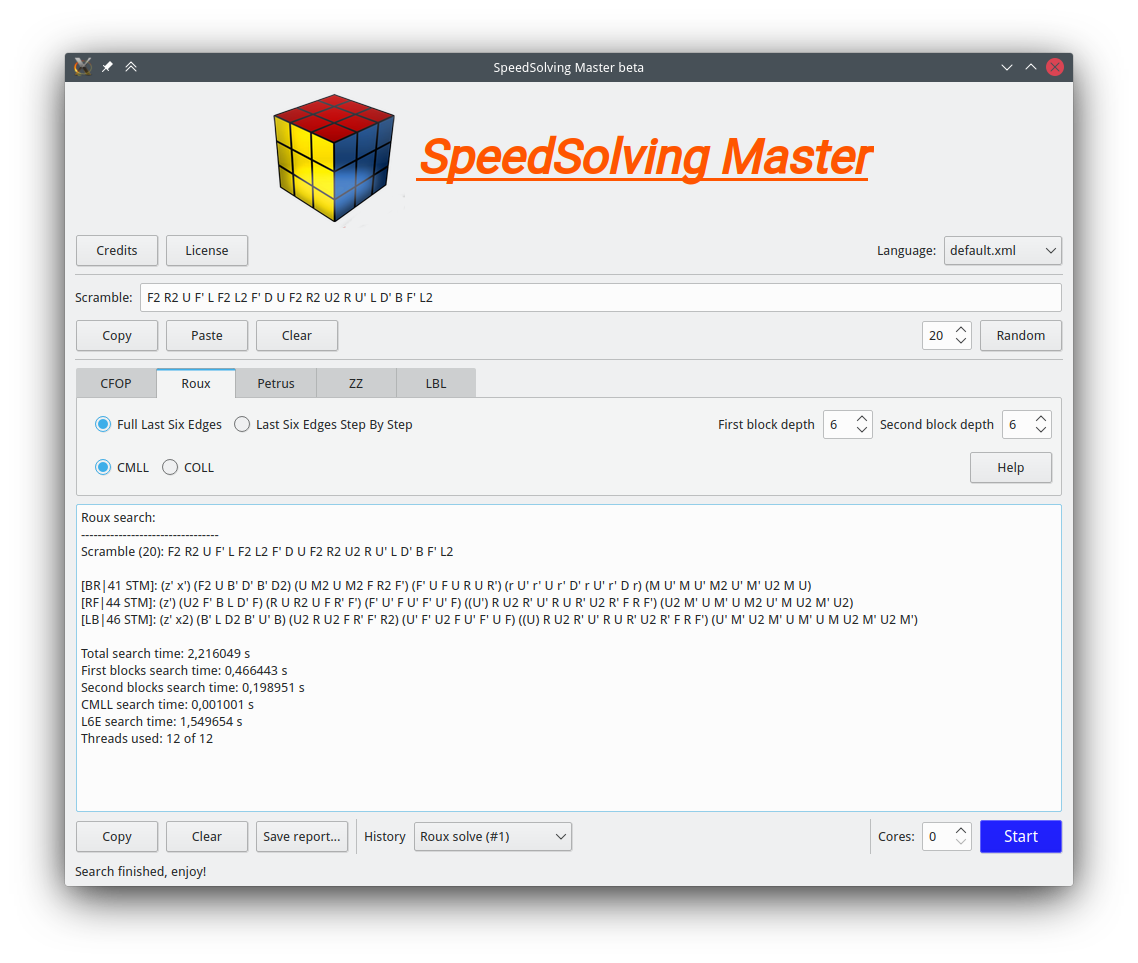Click into the Scramble input field
Viewport: 1138px width, 963px height.
[x=600, y=298]
